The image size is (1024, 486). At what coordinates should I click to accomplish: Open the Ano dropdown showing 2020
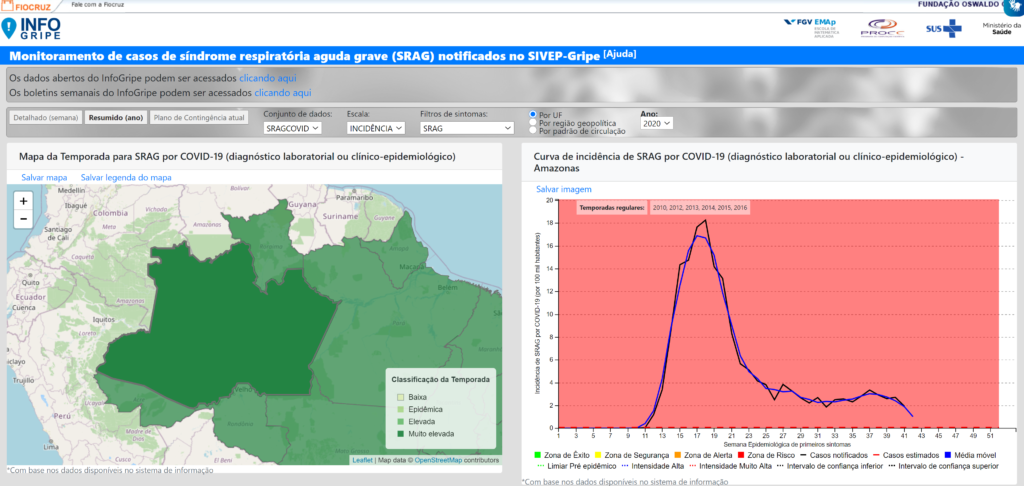(657, 123)
